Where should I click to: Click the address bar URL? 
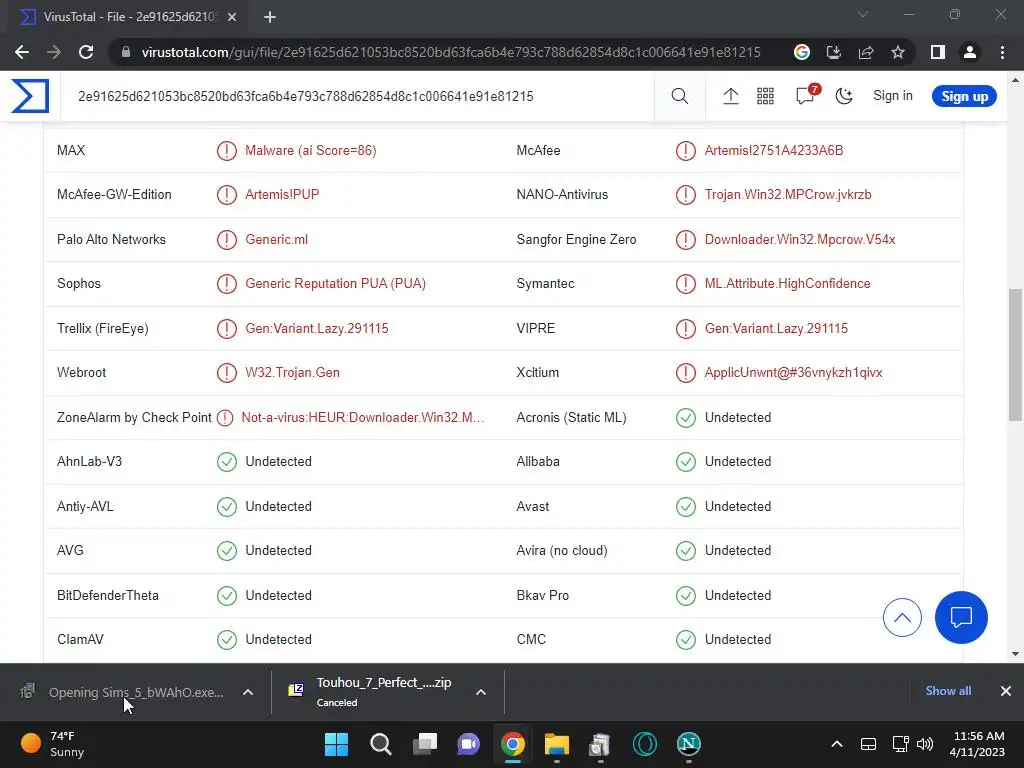pyautogui.click(x=451, y=52)
